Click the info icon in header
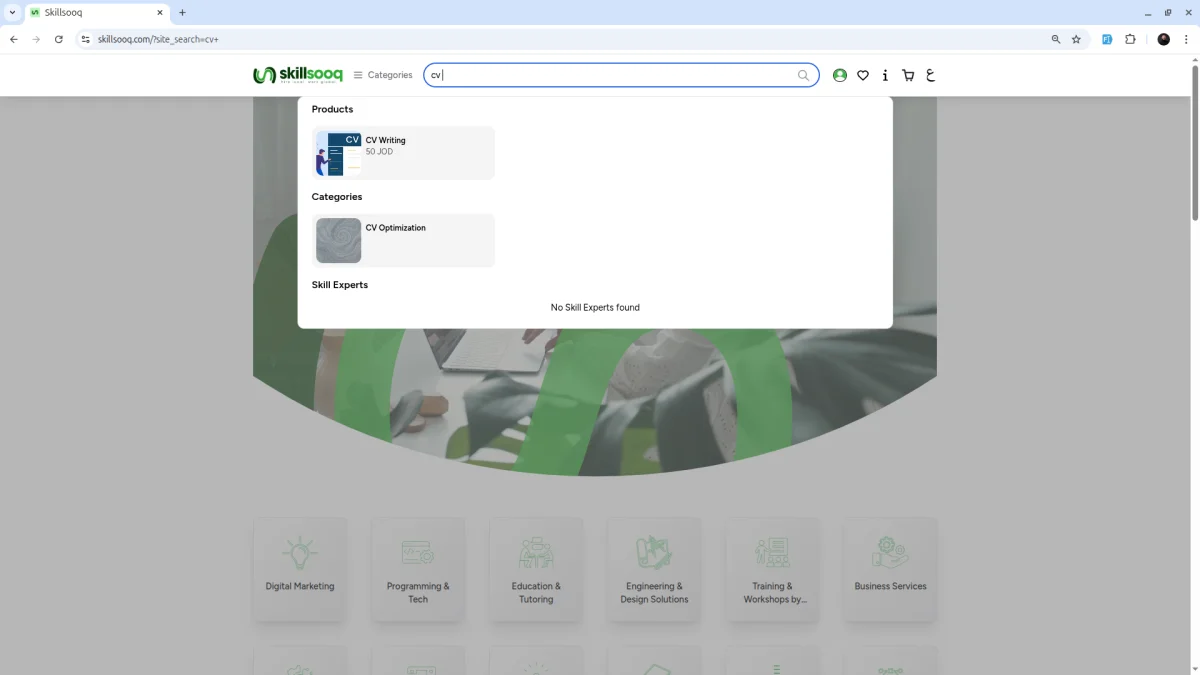The height and width of the screenshot is (675, 1200). click(x=885, y=75)
